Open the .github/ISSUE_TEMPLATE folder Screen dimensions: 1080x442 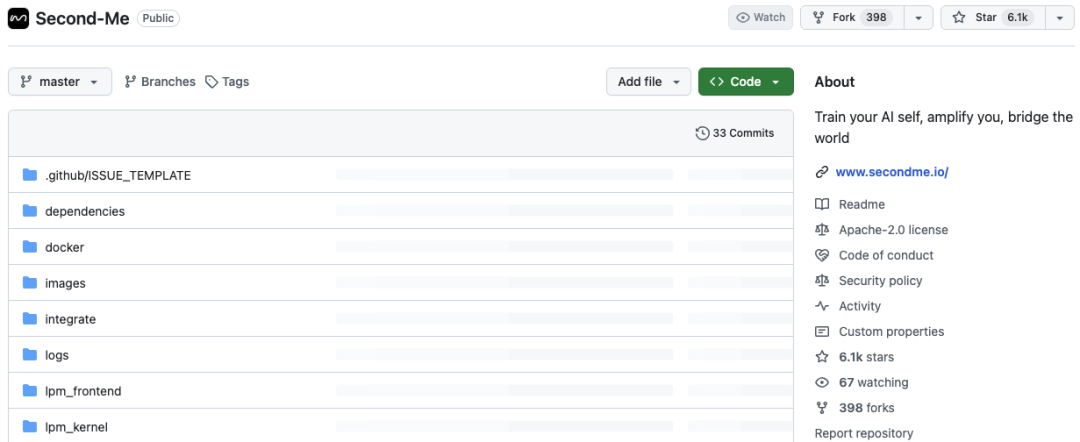point(118,176)
